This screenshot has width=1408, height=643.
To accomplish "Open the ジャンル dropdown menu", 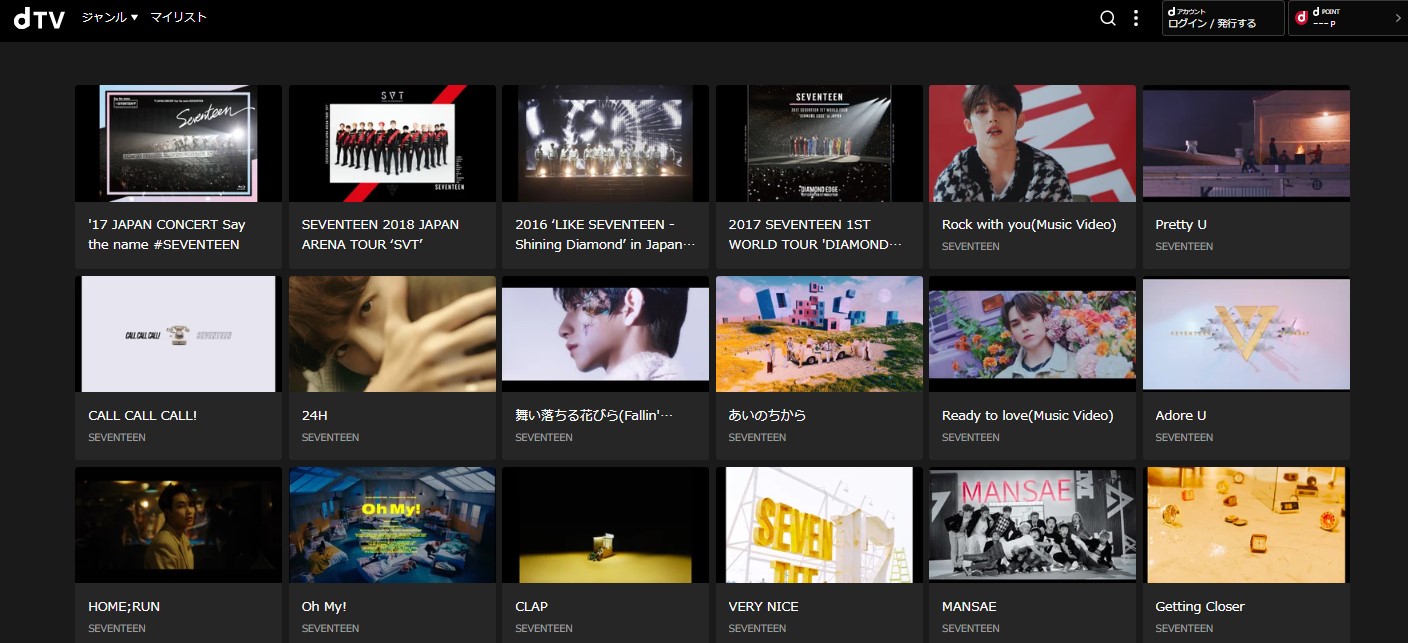I will click(x=110, y=17).
